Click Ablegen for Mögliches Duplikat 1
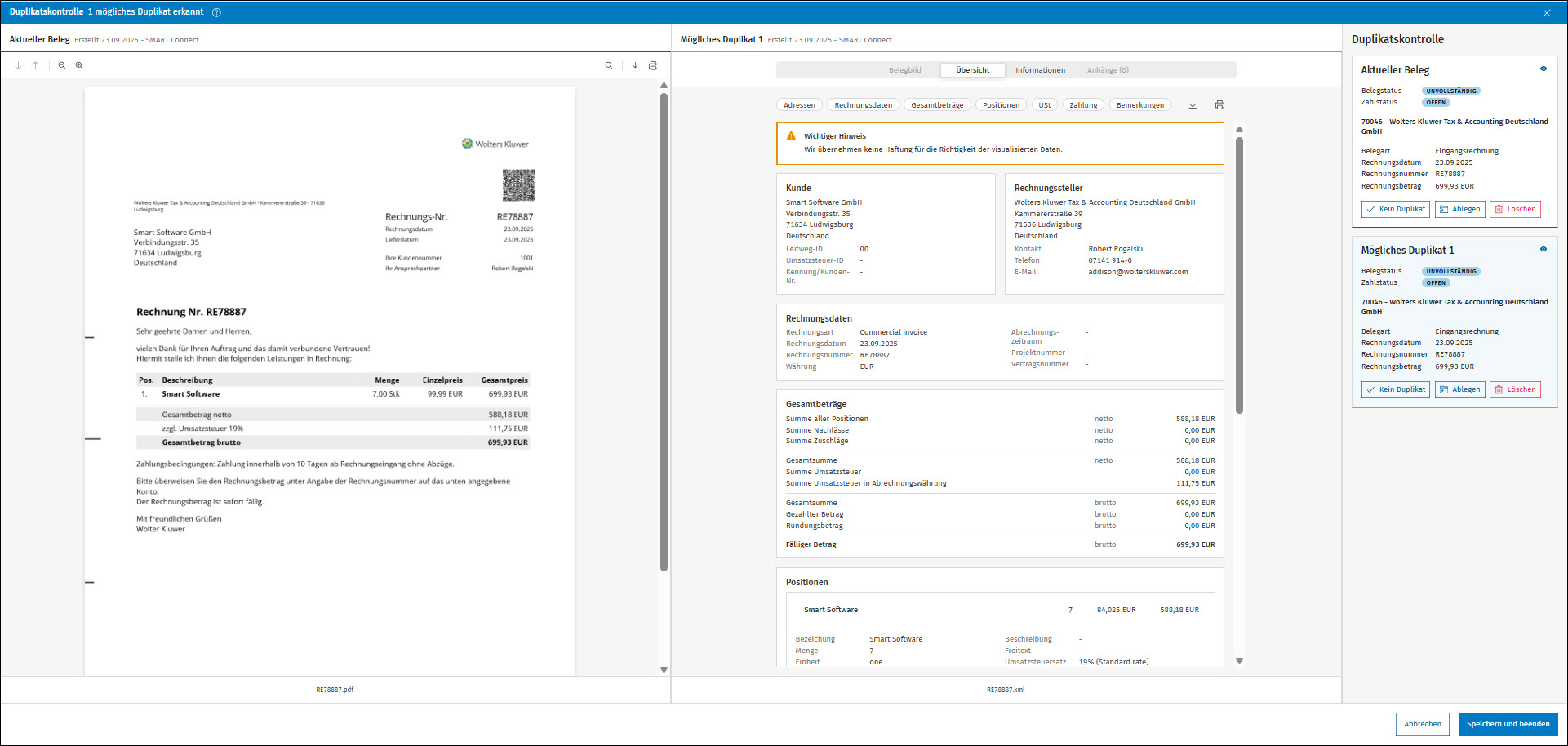The width and height of the screenshot is (1568, 746). pos(1460,389)
